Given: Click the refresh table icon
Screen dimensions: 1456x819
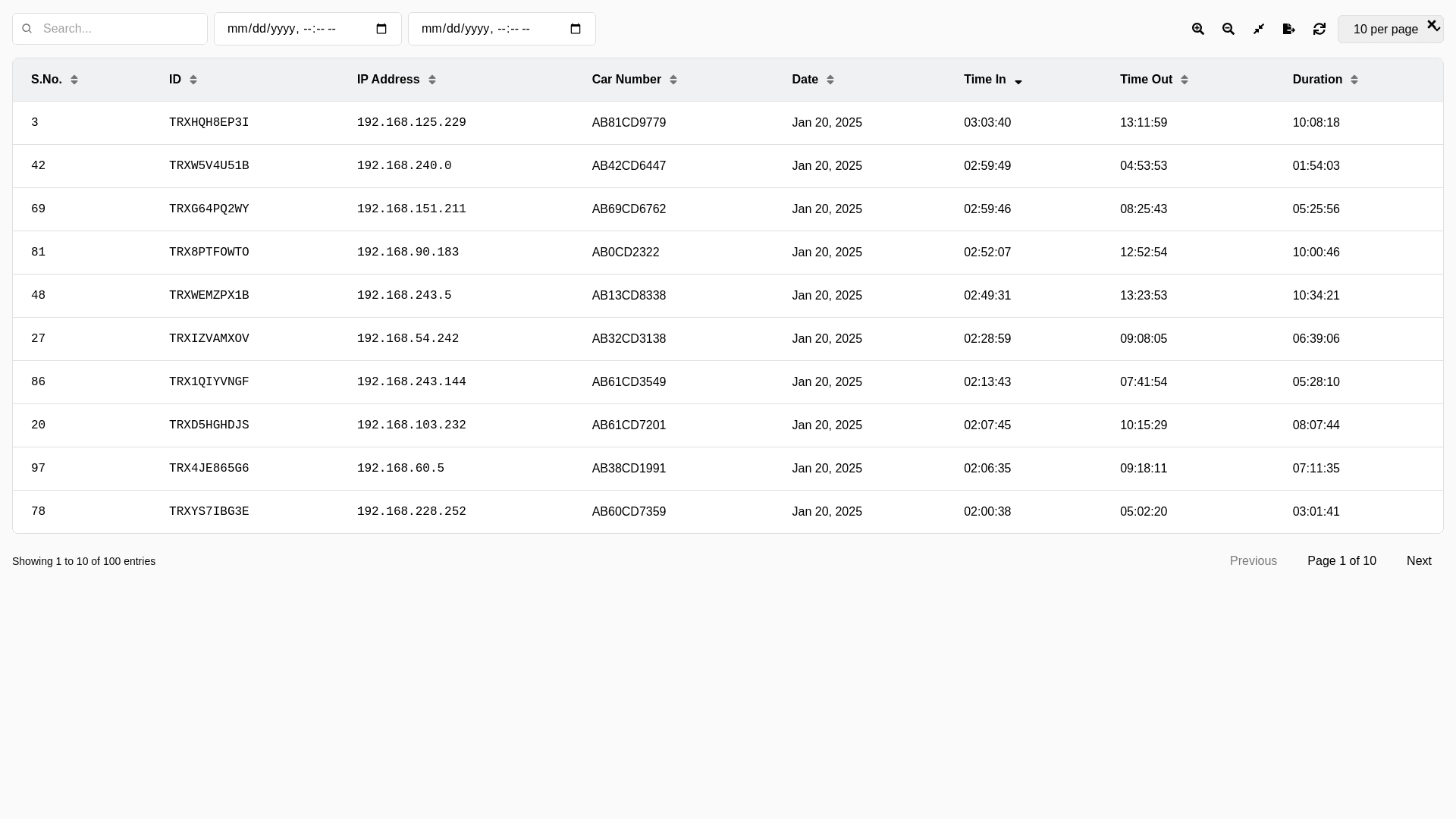Looking at the screenshot, I should 1319,29.
